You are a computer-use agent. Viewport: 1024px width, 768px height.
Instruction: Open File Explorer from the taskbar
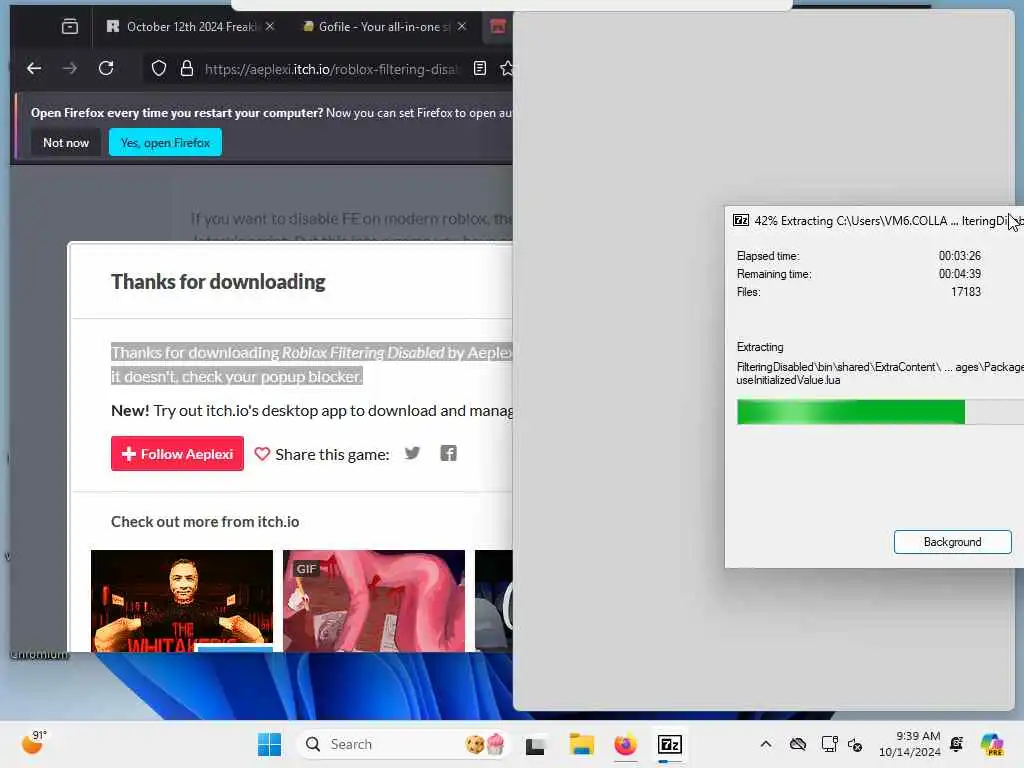pos(581,744)
